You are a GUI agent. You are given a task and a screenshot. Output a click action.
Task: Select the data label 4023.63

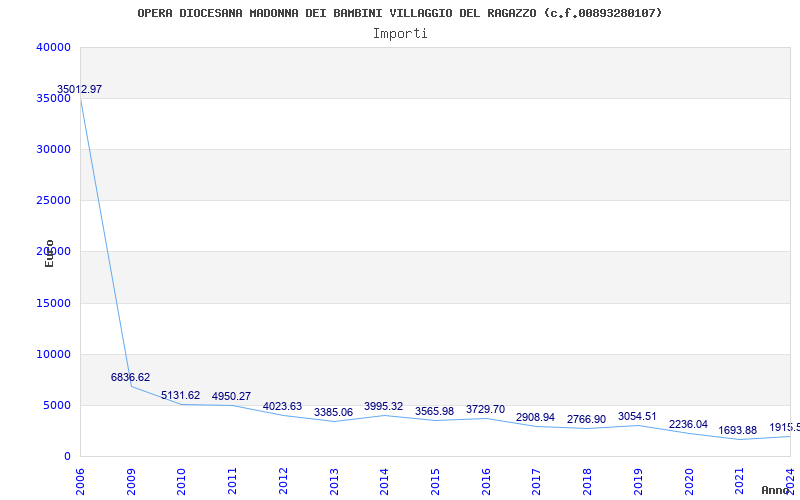(282, 407)
